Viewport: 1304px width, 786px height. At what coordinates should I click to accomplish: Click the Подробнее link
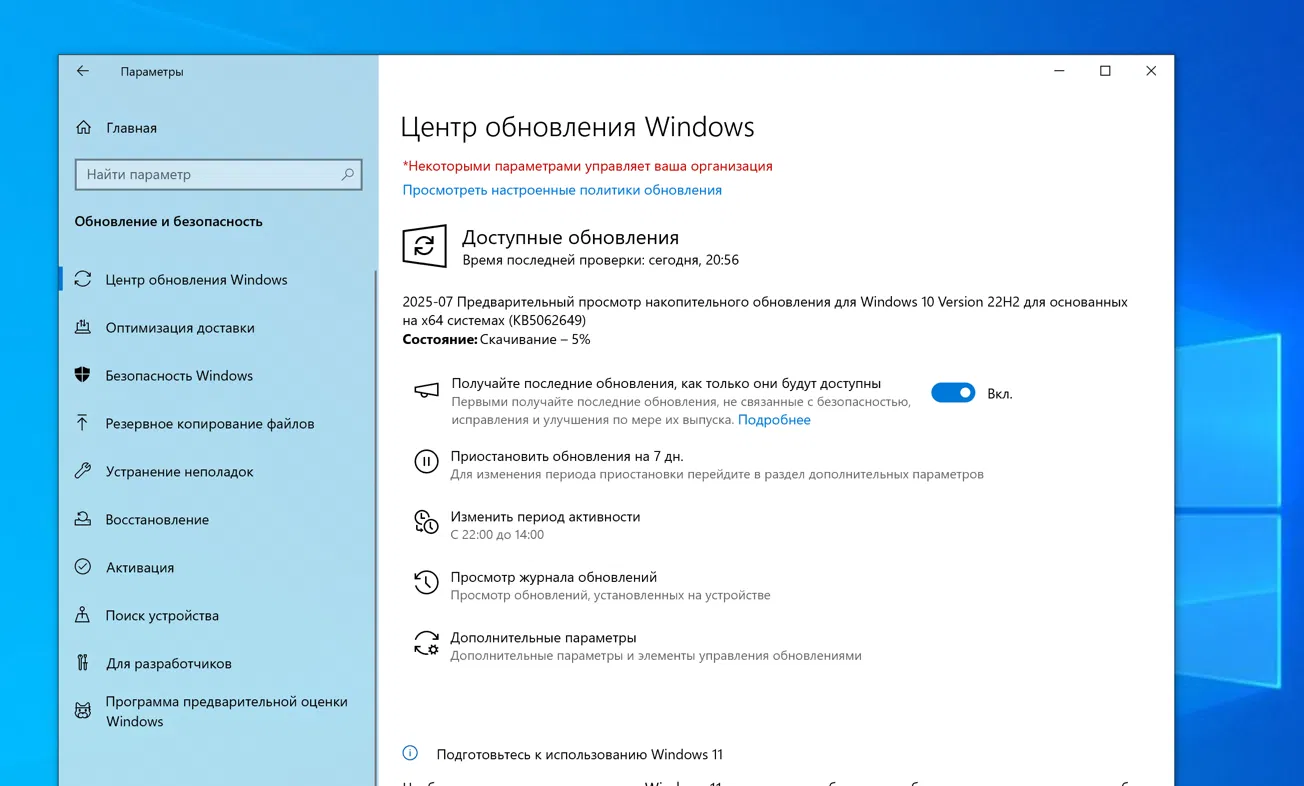tap(774, 420)
